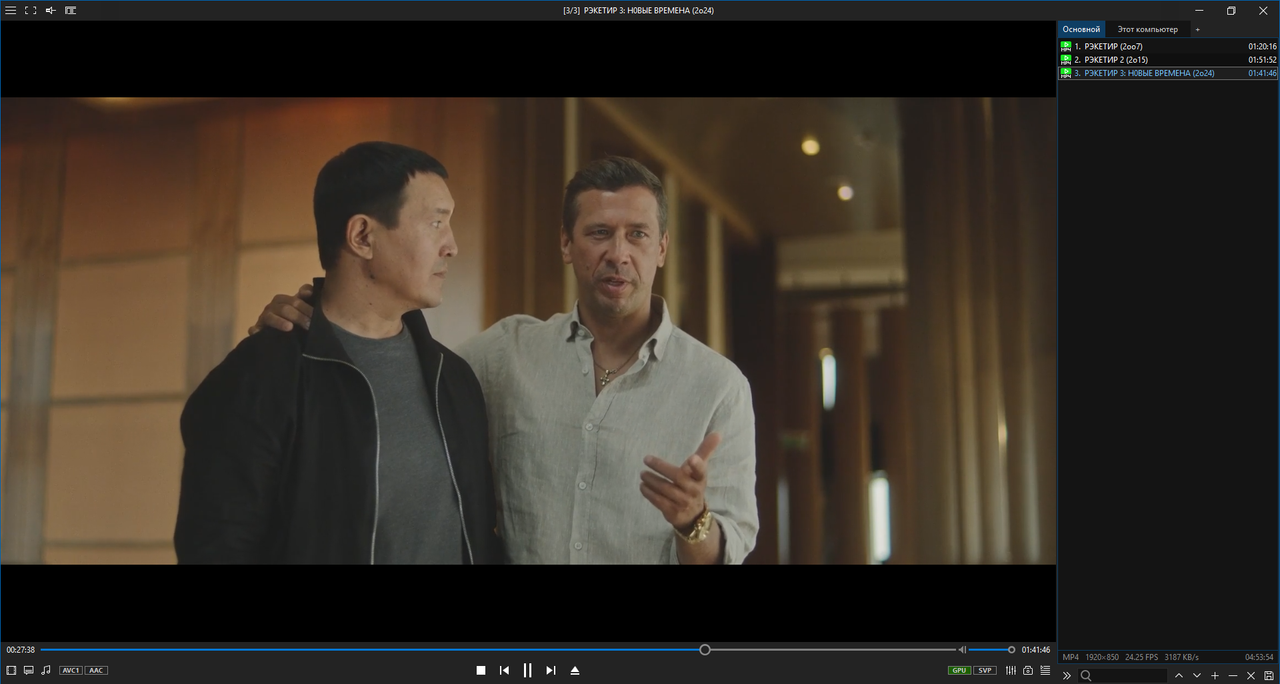
Task: Switch to the Основной playlist tab
Action: click(1081, 29)
